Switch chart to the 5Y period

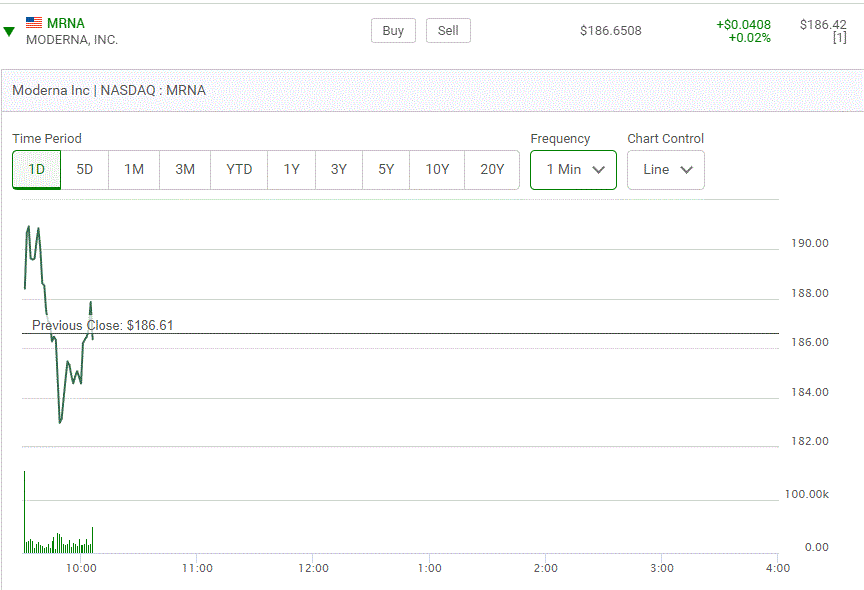386,169
